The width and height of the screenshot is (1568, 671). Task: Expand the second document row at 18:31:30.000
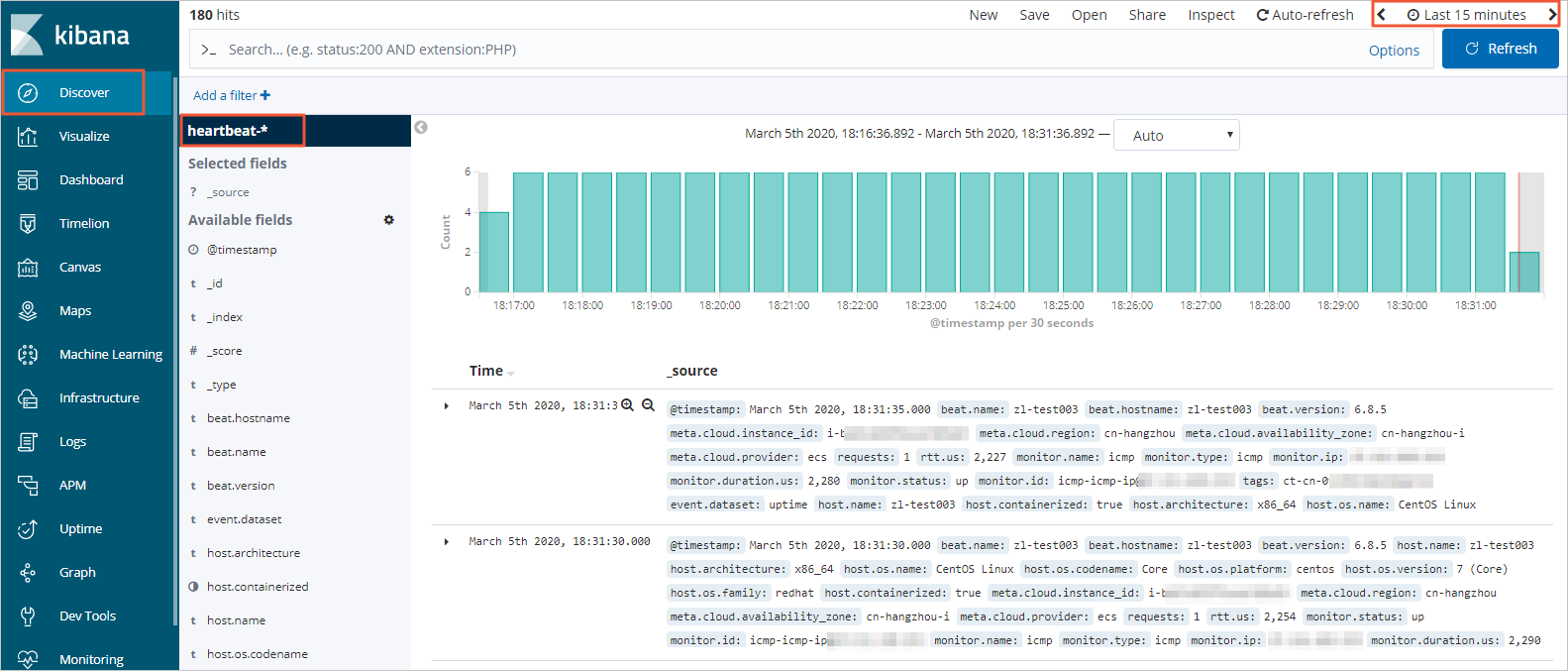point(447,541)
